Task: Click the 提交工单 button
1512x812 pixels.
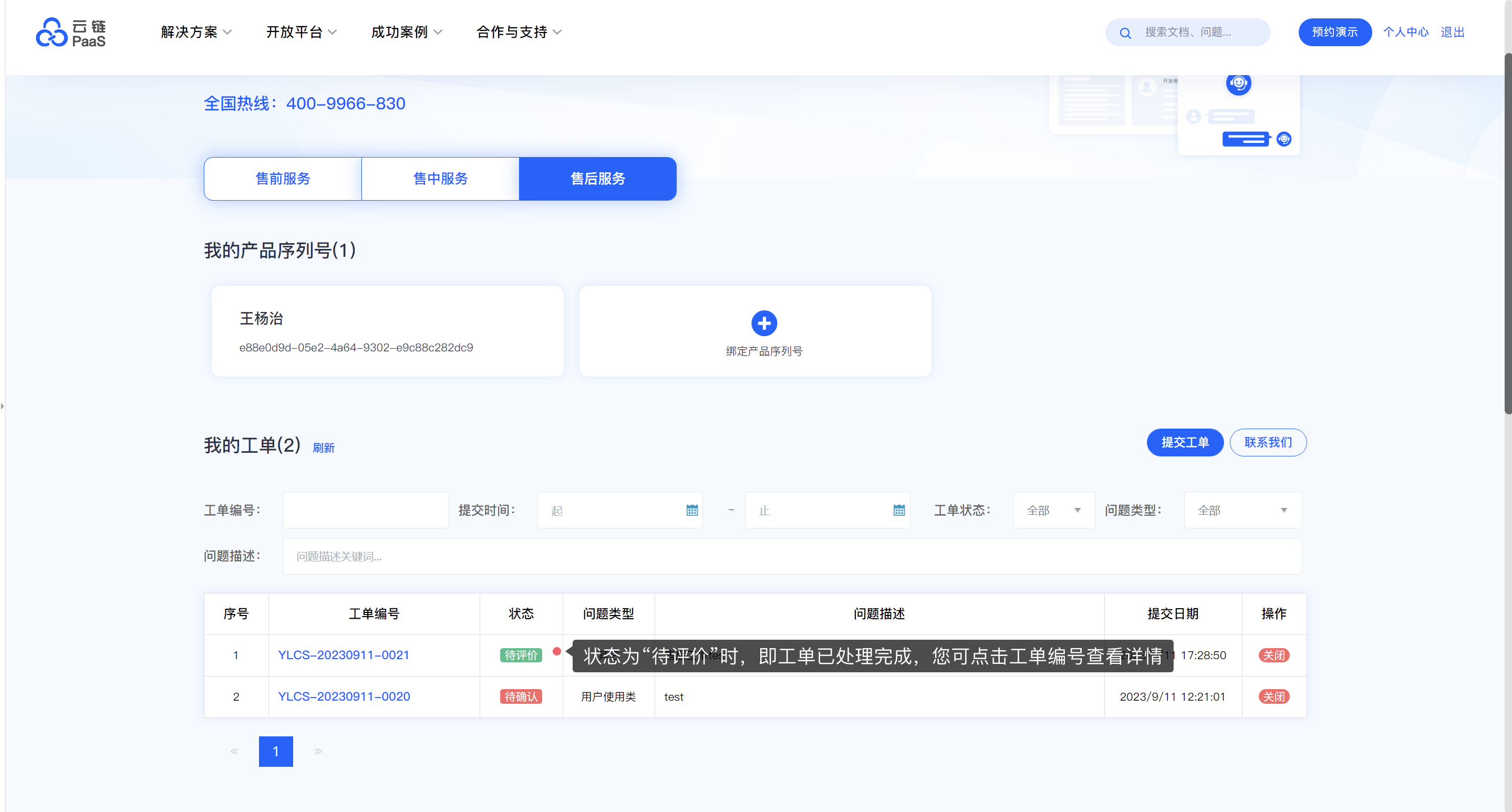Action: pyautogui.click(x=1185, y=442)
